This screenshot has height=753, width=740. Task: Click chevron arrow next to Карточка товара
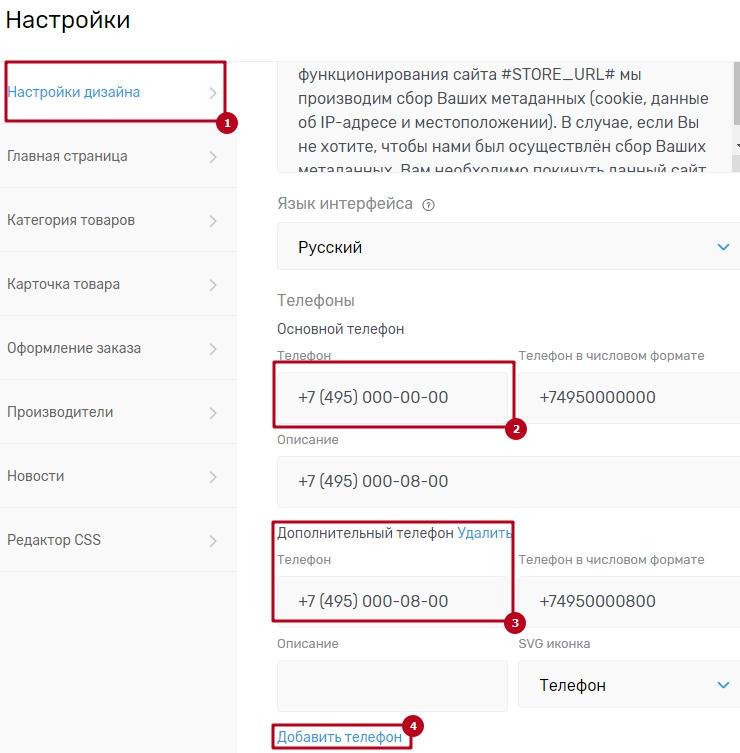213,285
